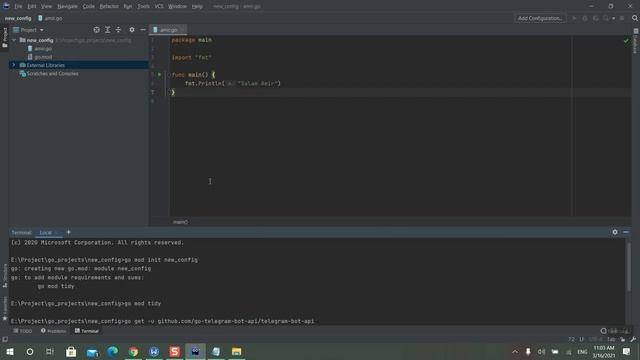Click new_config breadcrumb in navigation bar

(x=18, y=18)
